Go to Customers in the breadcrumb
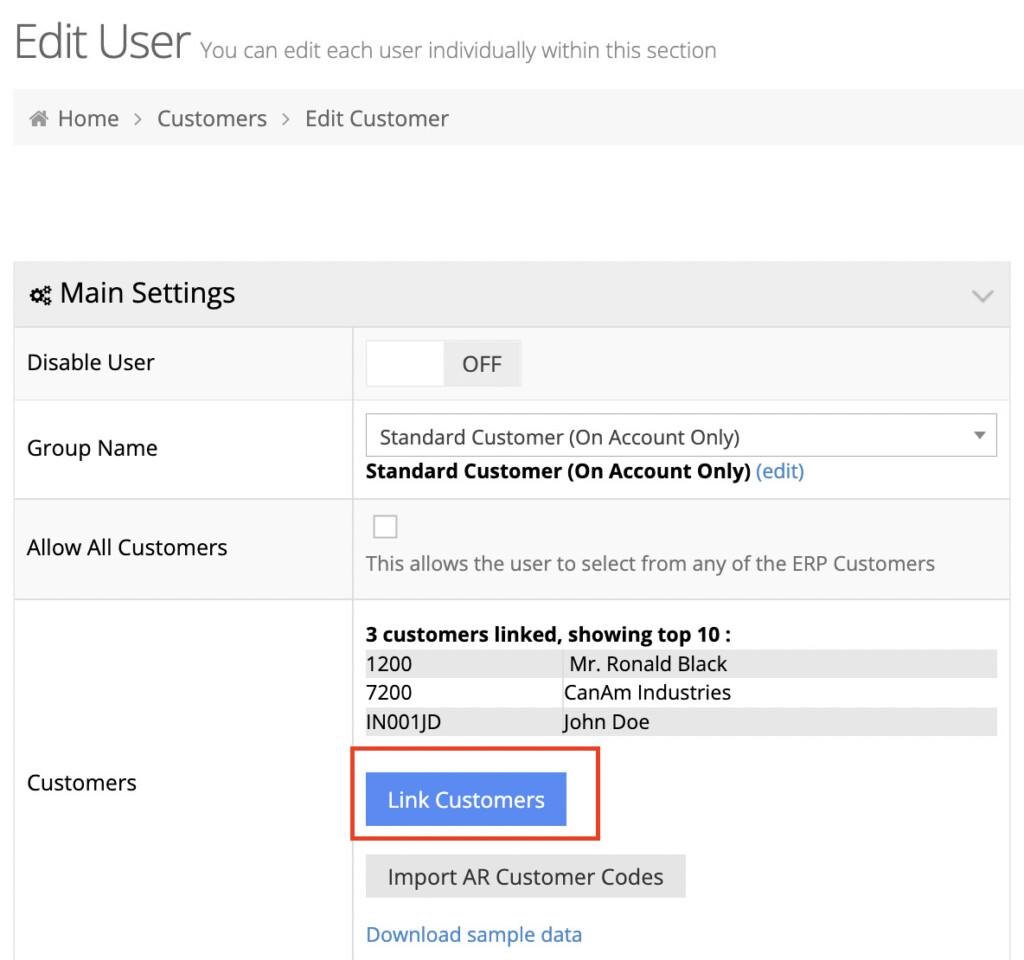The height and width of the screenshot is (960, 1024). [x=212, y=119]
